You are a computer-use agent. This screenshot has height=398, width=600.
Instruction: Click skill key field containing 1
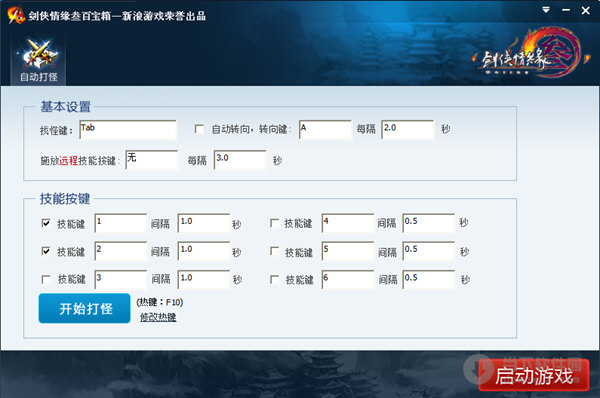coord(121,223)
